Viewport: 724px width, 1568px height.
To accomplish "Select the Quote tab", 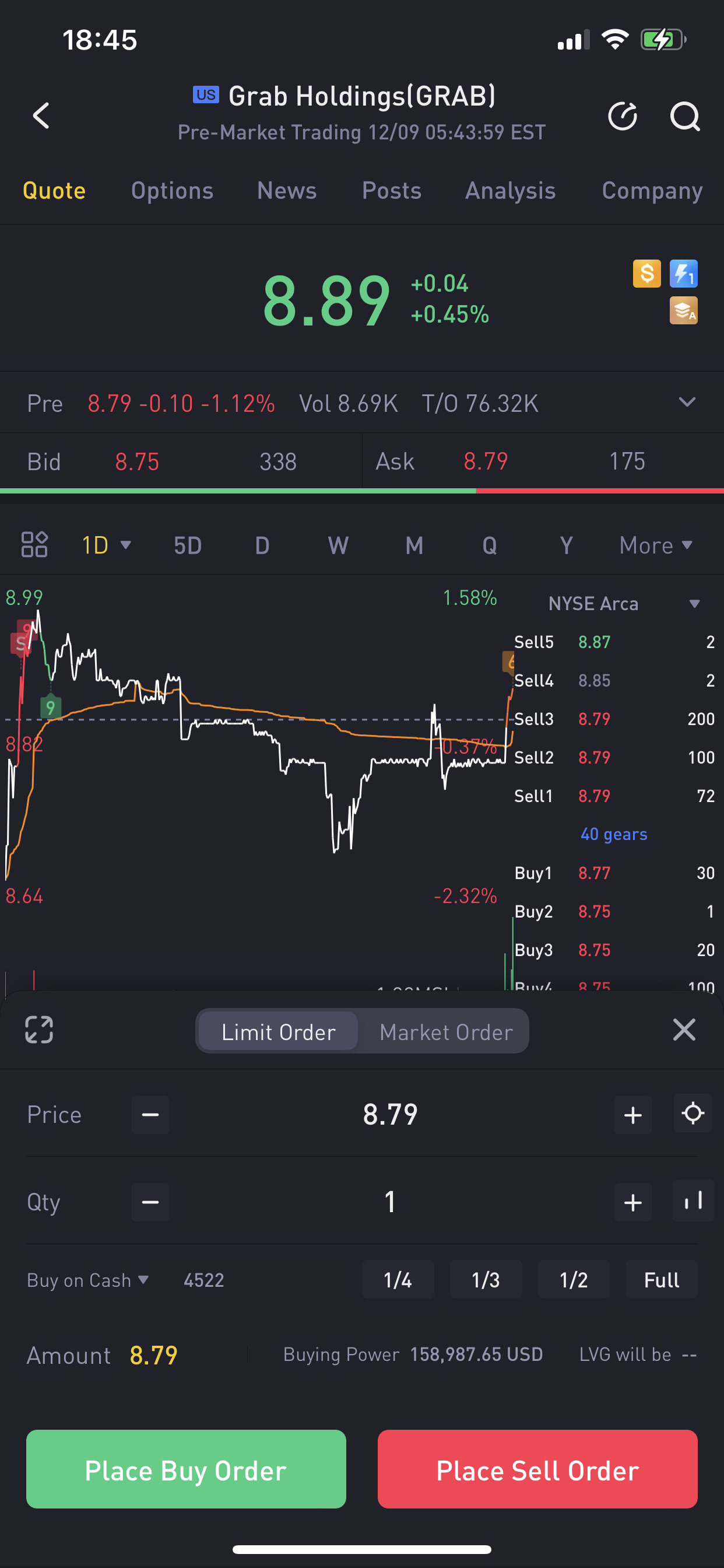I will (x=54, y=191).
